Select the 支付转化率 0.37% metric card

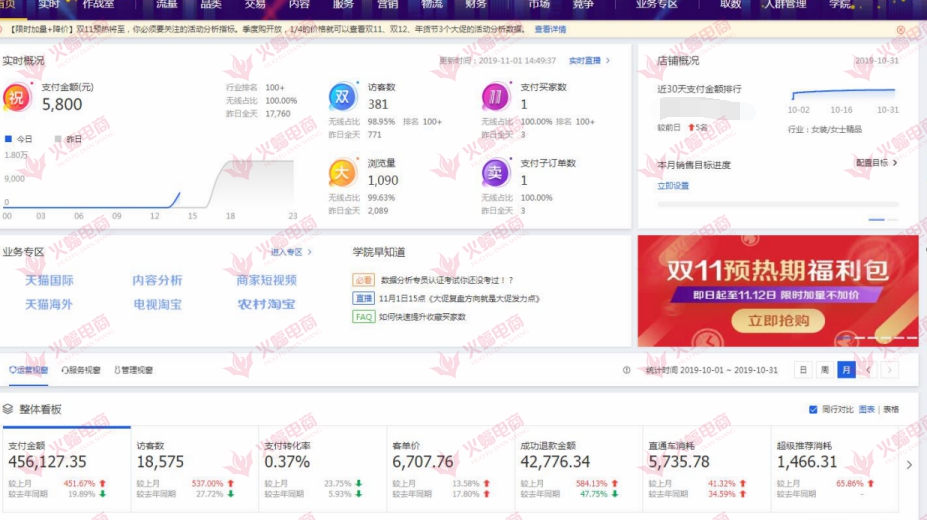323,469
